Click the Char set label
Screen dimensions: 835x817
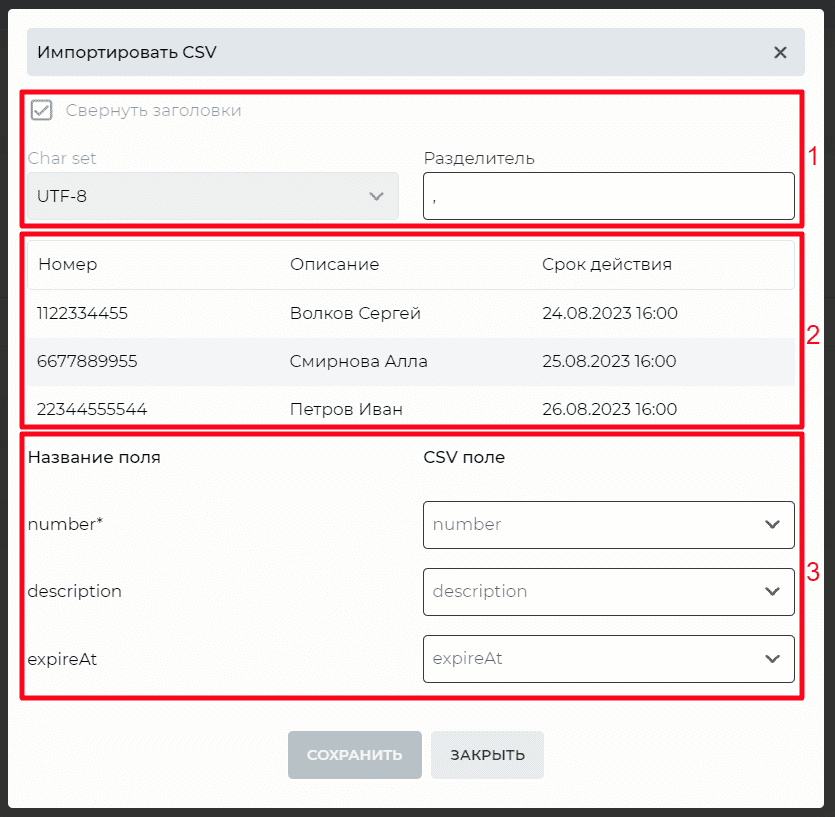pos(62,158)
